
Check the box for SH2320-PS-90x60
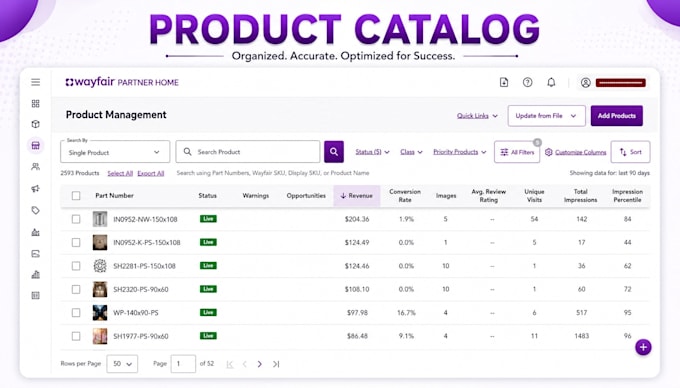(76, 289)
